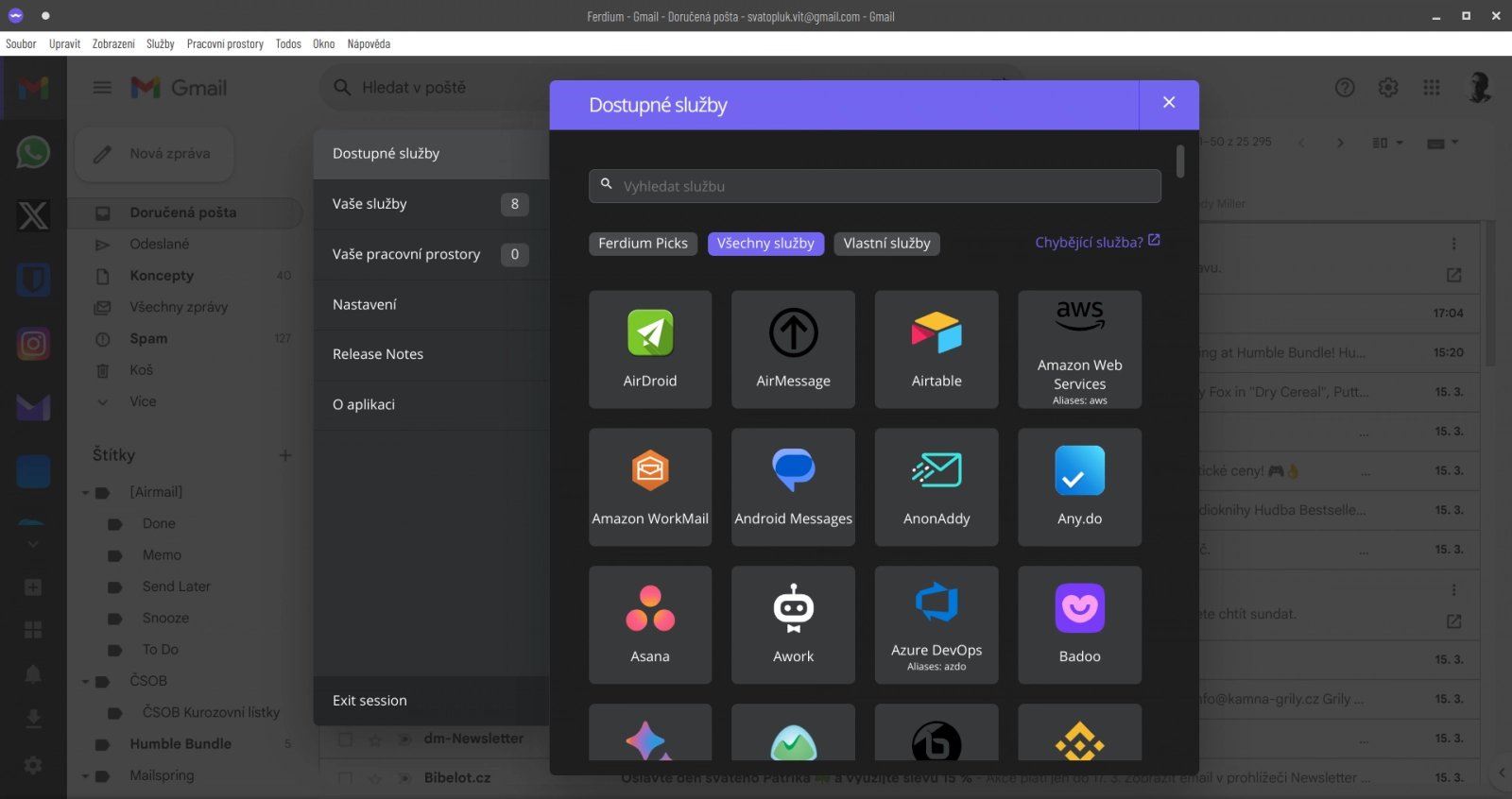Open O aplikaci section
Viewport: 1512px width, 799px height.
point(431,404)
